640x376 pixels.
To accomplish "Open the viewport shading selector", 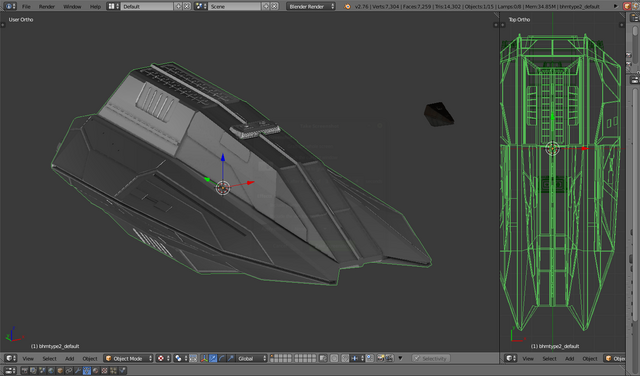I will 163,358.
